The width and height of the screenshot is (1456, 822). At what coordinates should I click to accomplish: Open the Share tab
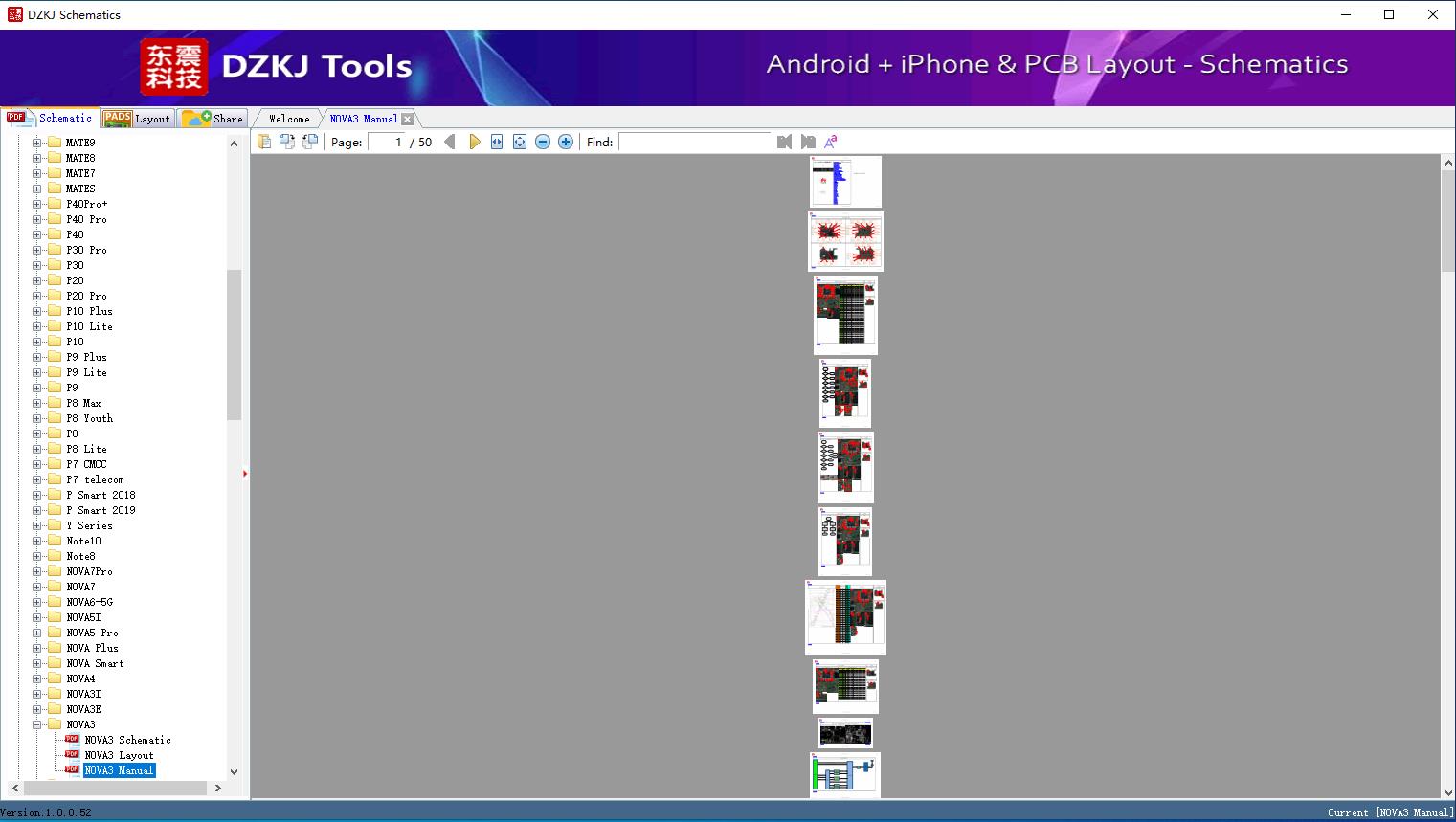click(x=213, y=119)
